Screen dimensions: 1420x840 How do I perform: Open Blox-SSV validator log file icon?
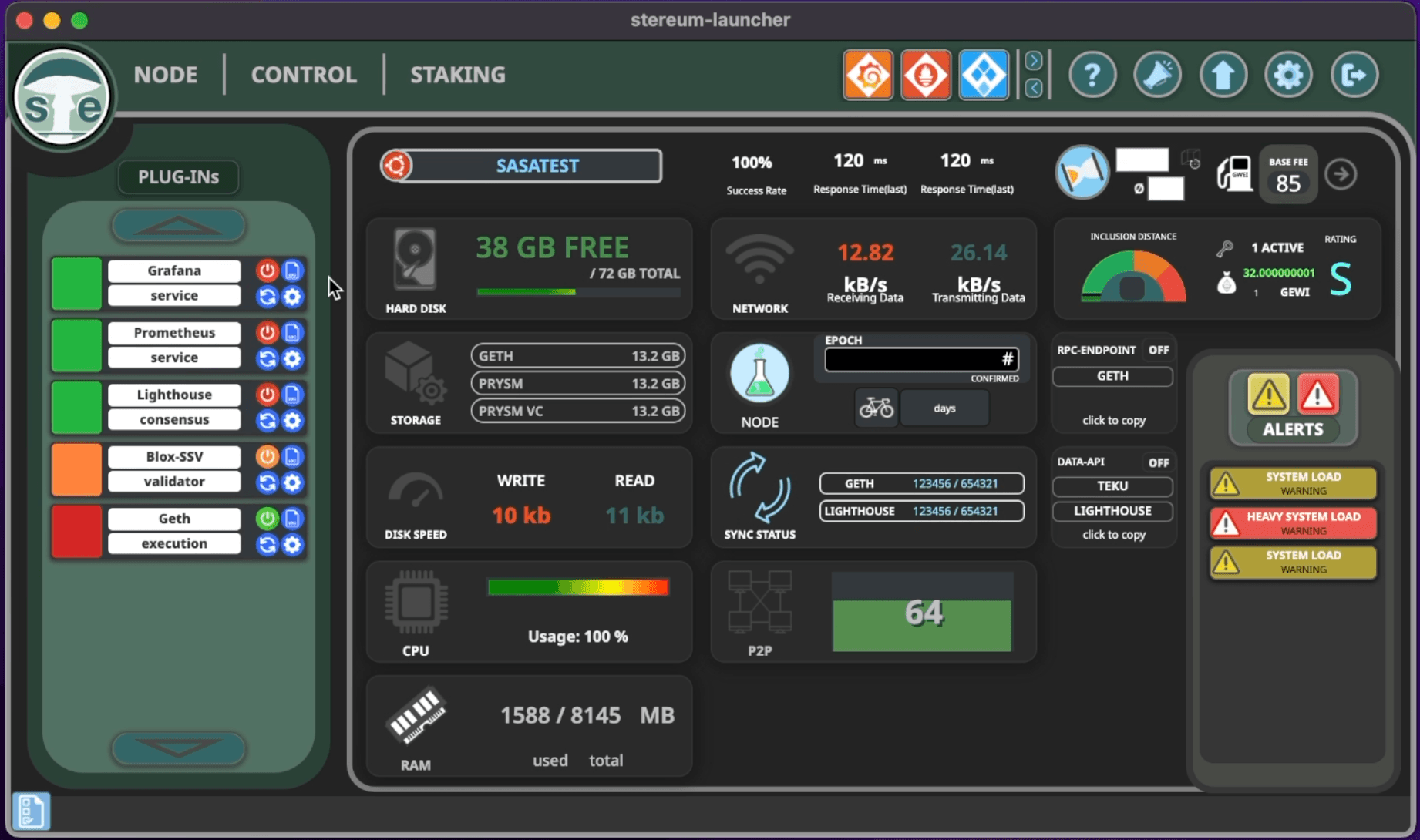point(292,457)
